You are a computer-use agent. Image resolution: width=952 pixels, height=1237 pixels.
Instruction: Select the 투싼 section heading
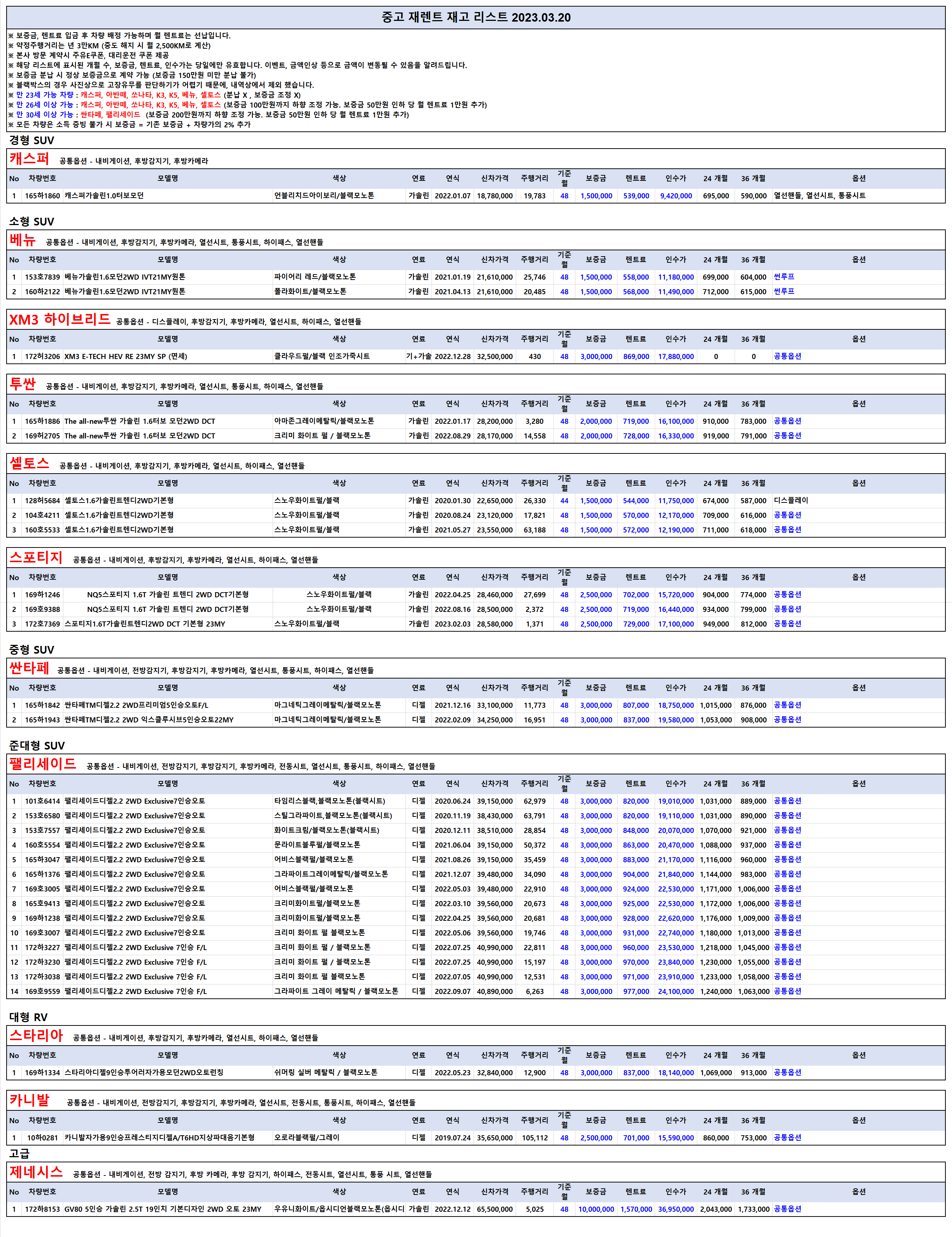pos(23,384)
